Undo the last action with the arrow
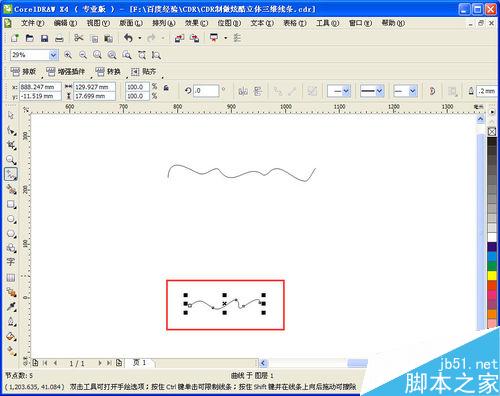The height and width of the screenshot is (396, 500). click(128, 38)
